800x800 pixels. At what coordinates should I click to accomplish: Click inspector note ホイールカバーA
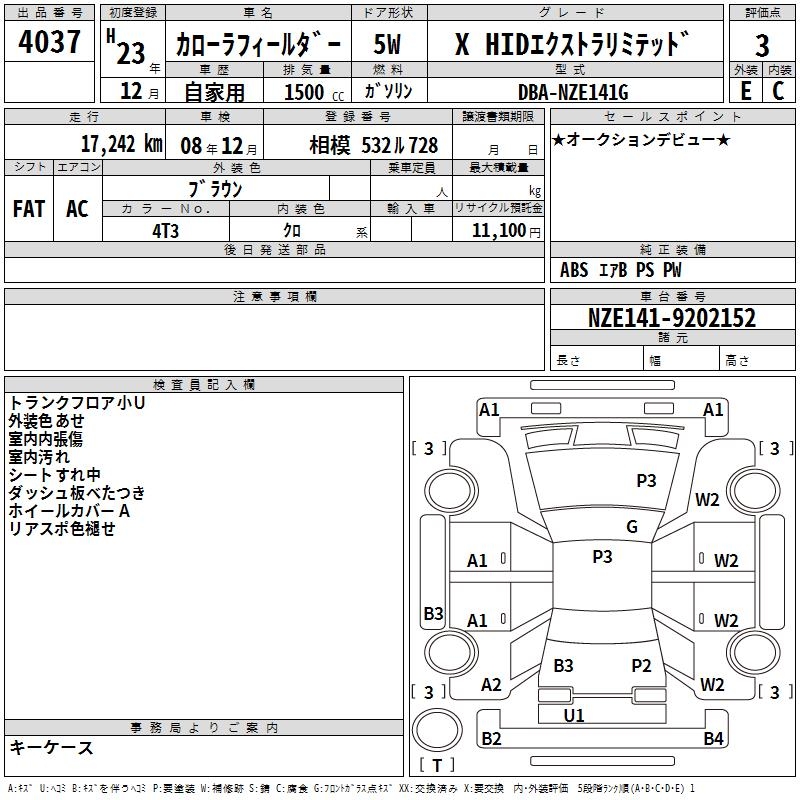click(x=69, y=511)
